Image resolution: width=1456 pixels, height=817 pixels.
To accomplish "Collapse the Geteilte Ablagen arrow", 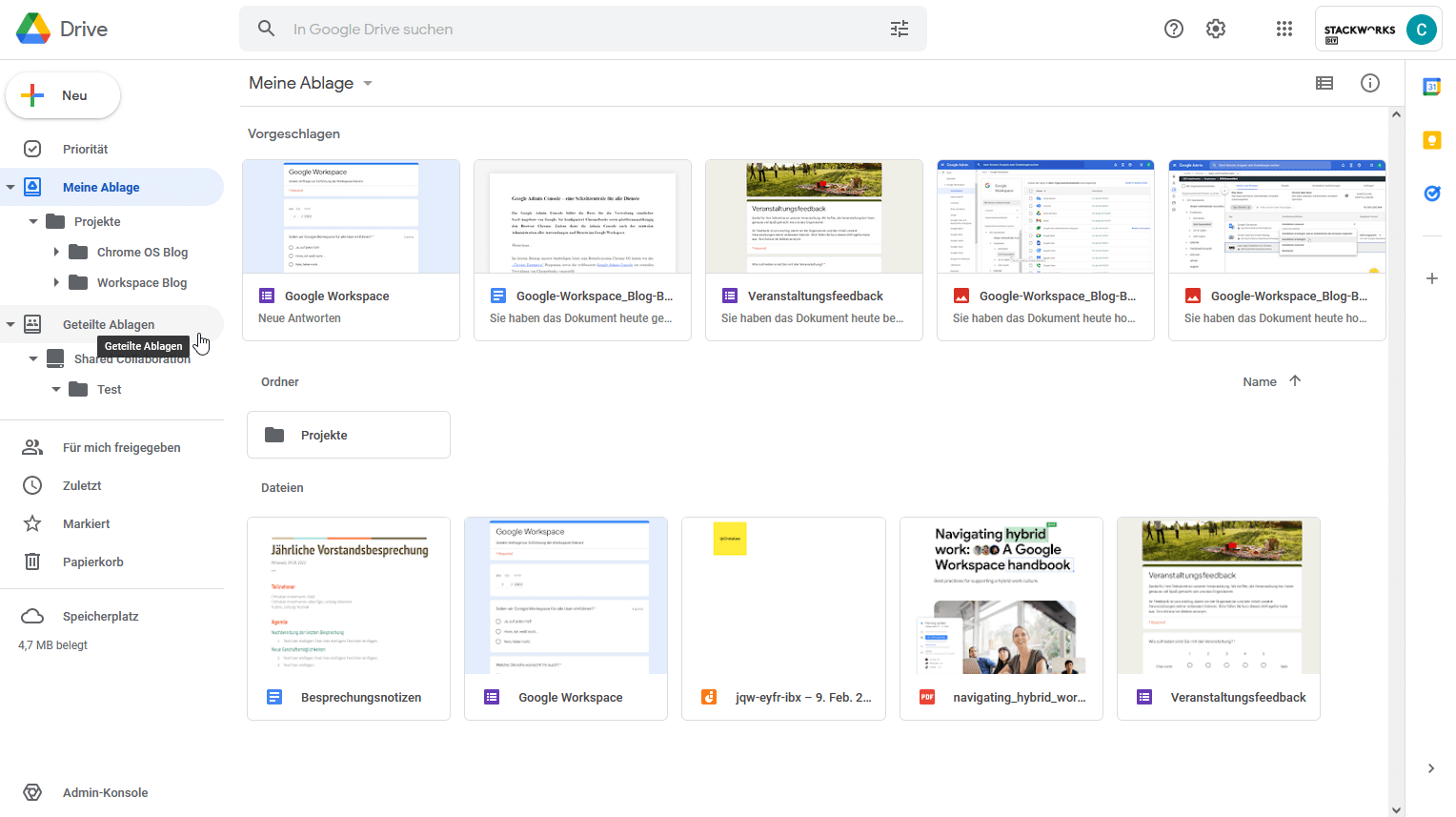I will [10, 324].
